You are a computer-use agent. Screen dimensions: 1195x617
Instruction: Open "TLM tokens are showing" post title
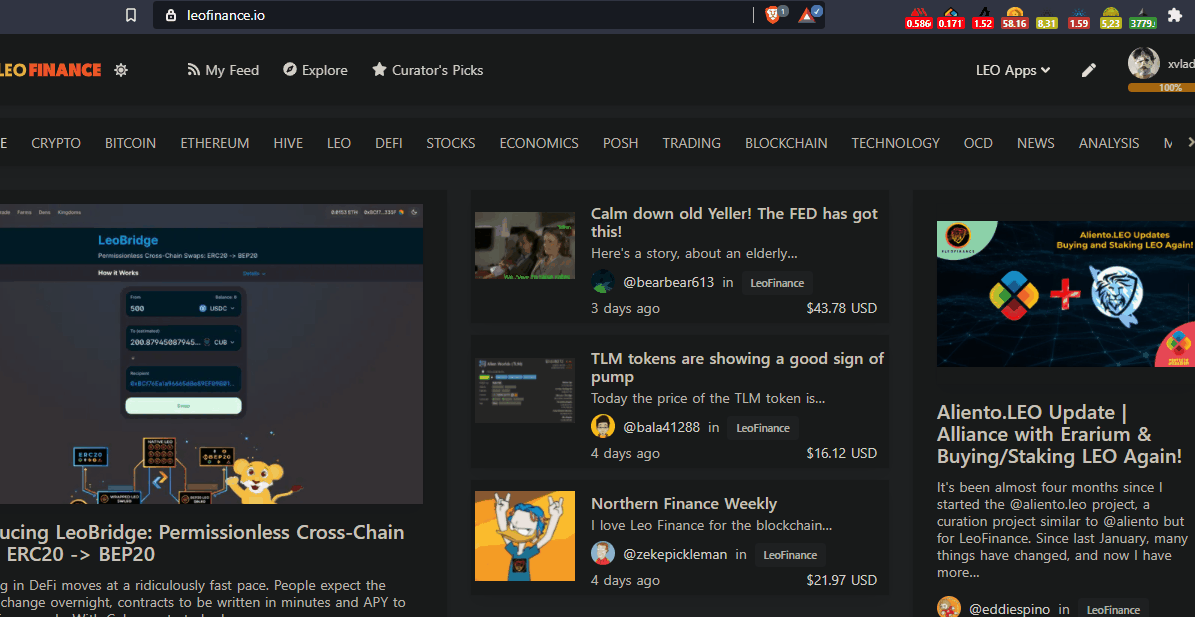pyautogui.click(x=737, y=367)
